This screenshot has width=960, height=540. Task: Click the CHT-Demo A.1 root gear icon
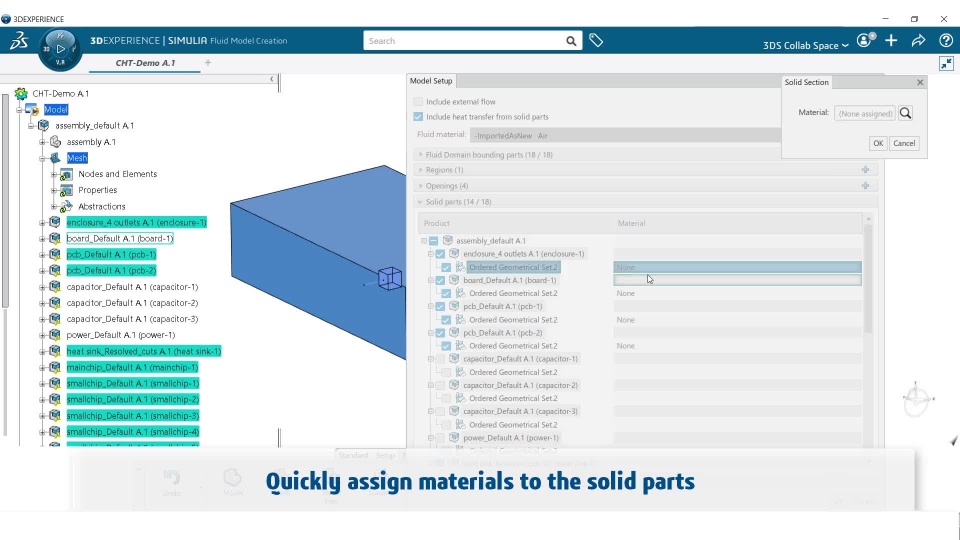point(21,94)
